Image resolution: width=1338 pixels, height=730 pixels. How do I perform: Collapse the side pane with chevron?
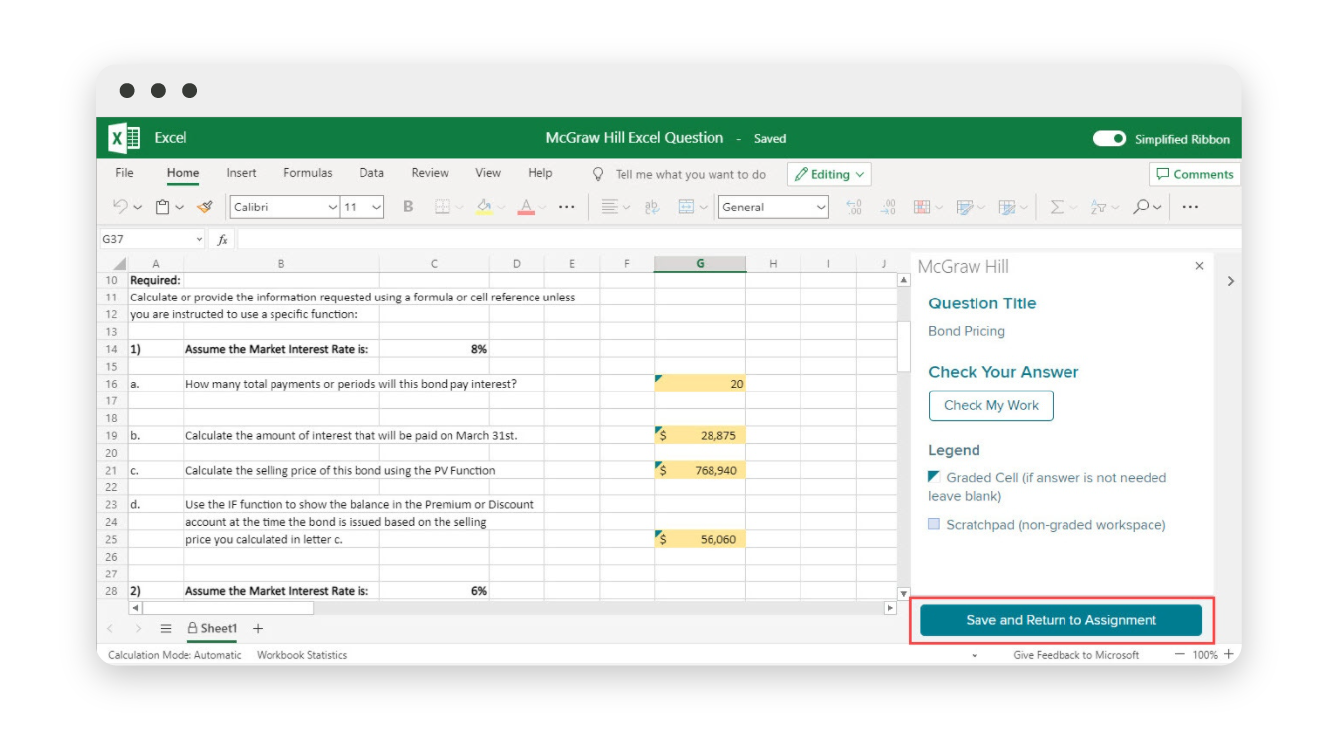tap(1230, 282)
